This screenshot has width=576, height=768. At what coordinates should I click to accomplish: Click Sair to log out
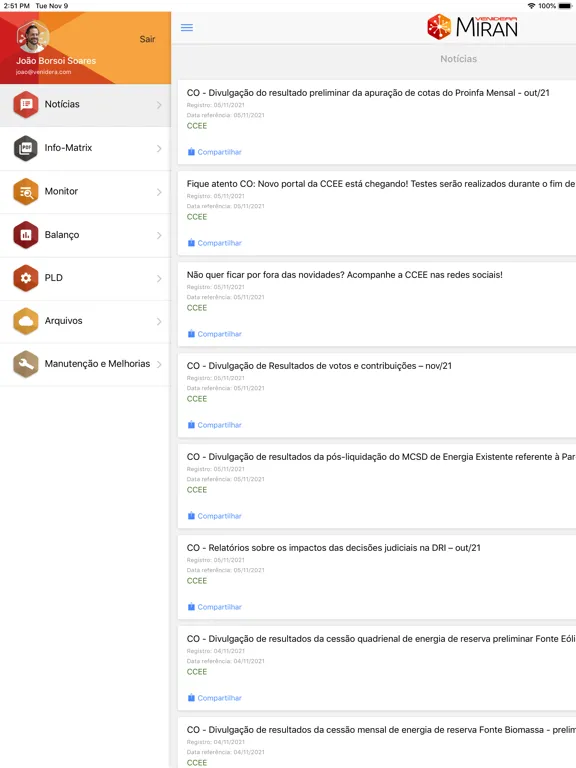(147, 39)
